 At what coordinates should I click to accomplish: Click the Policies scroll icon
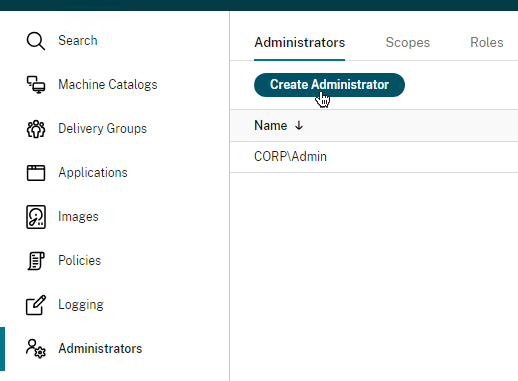[36, 261]
